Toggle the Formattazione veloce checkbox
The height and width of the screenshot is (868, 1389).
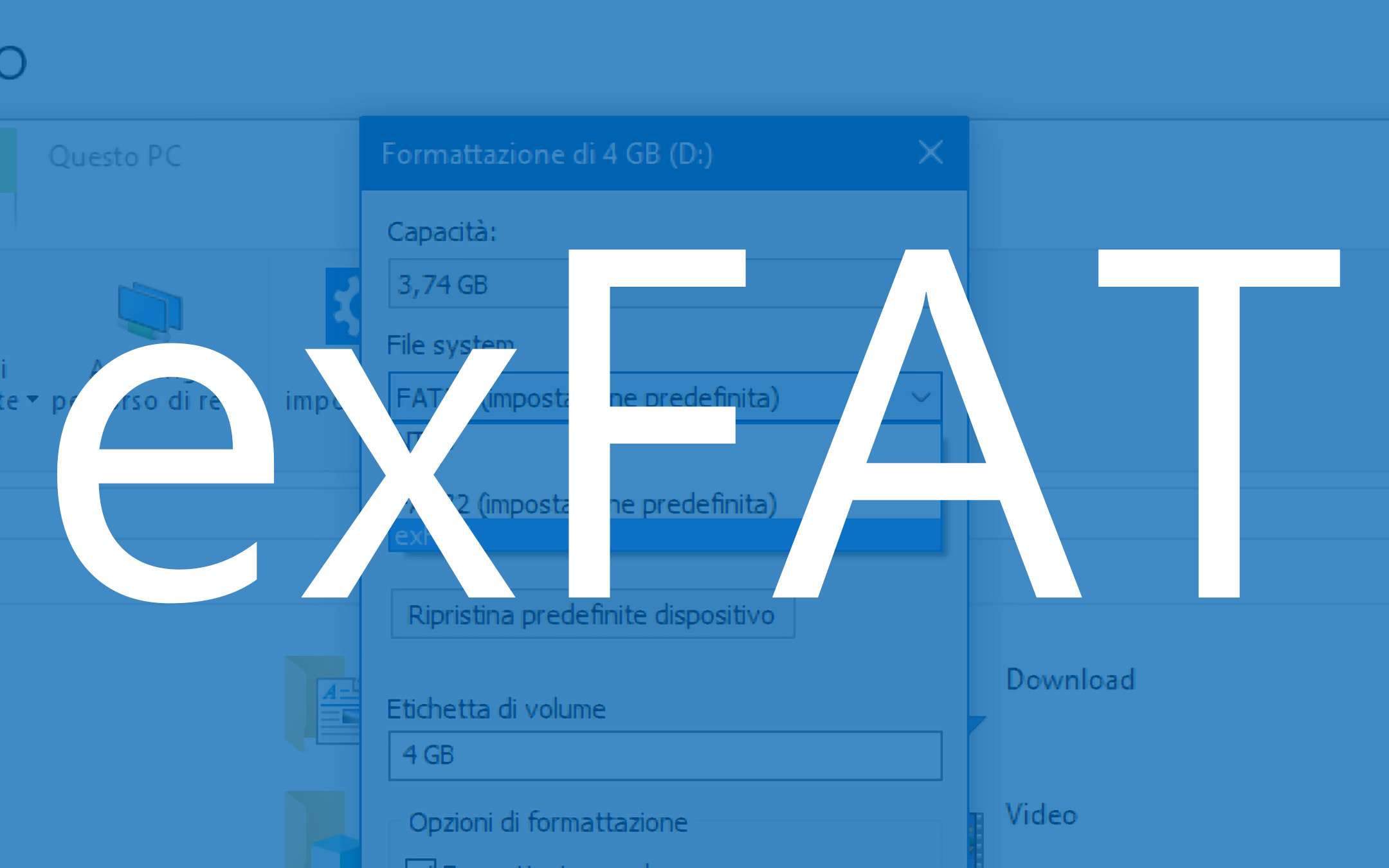(421, 863)
